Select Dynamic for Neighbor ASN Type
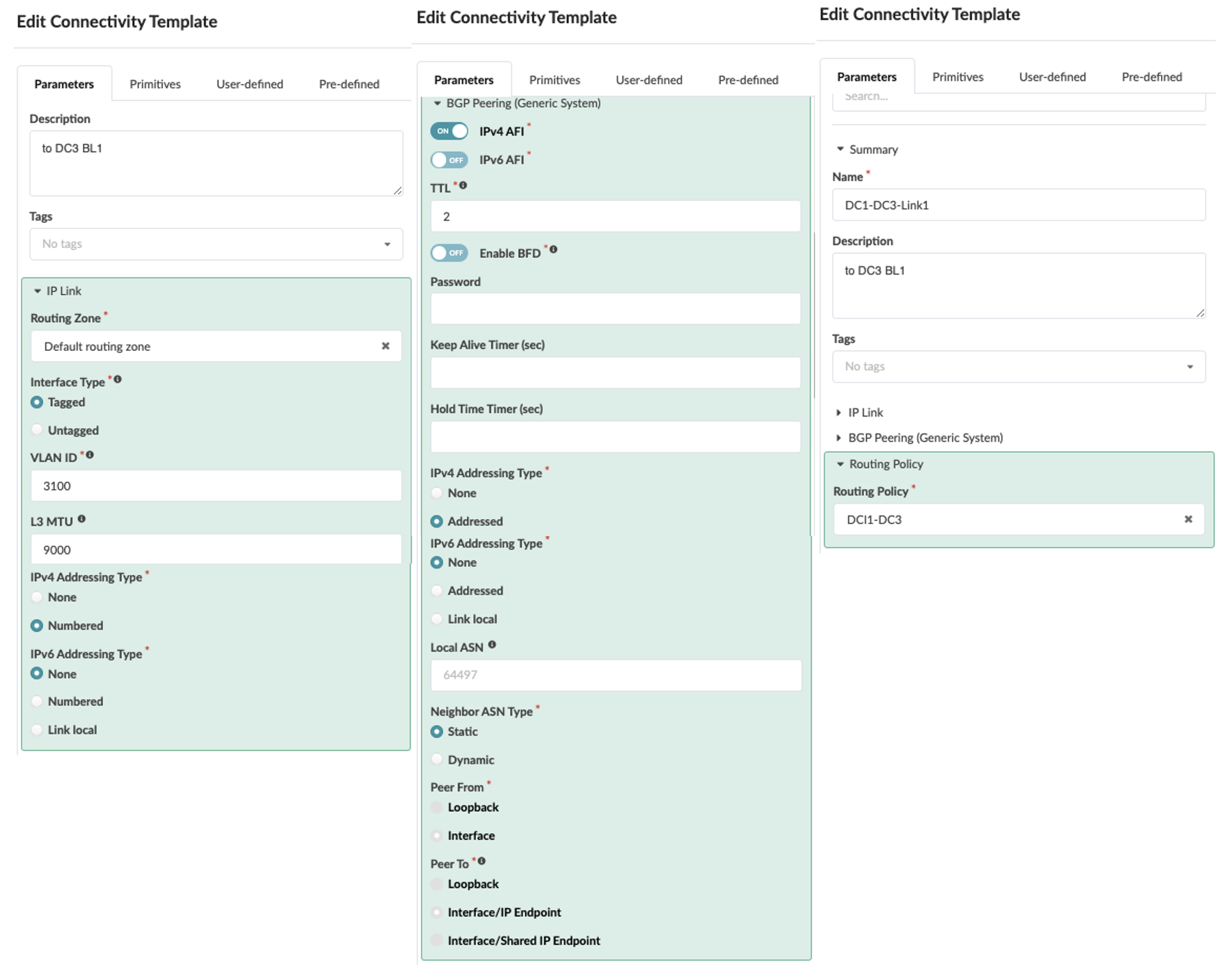Image resolution: width=1228 pixels, height=980 pixels. coord(437,759)
